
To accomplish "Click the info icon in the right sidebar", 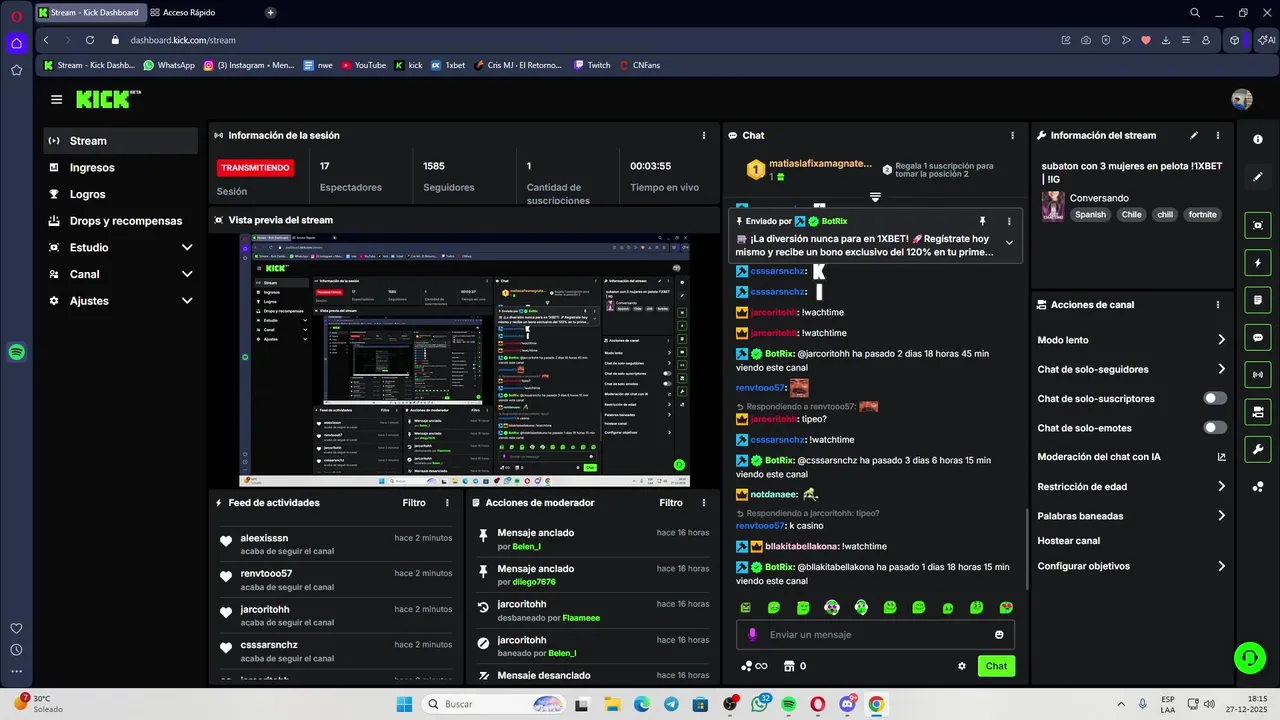I will pos(1258,139).
